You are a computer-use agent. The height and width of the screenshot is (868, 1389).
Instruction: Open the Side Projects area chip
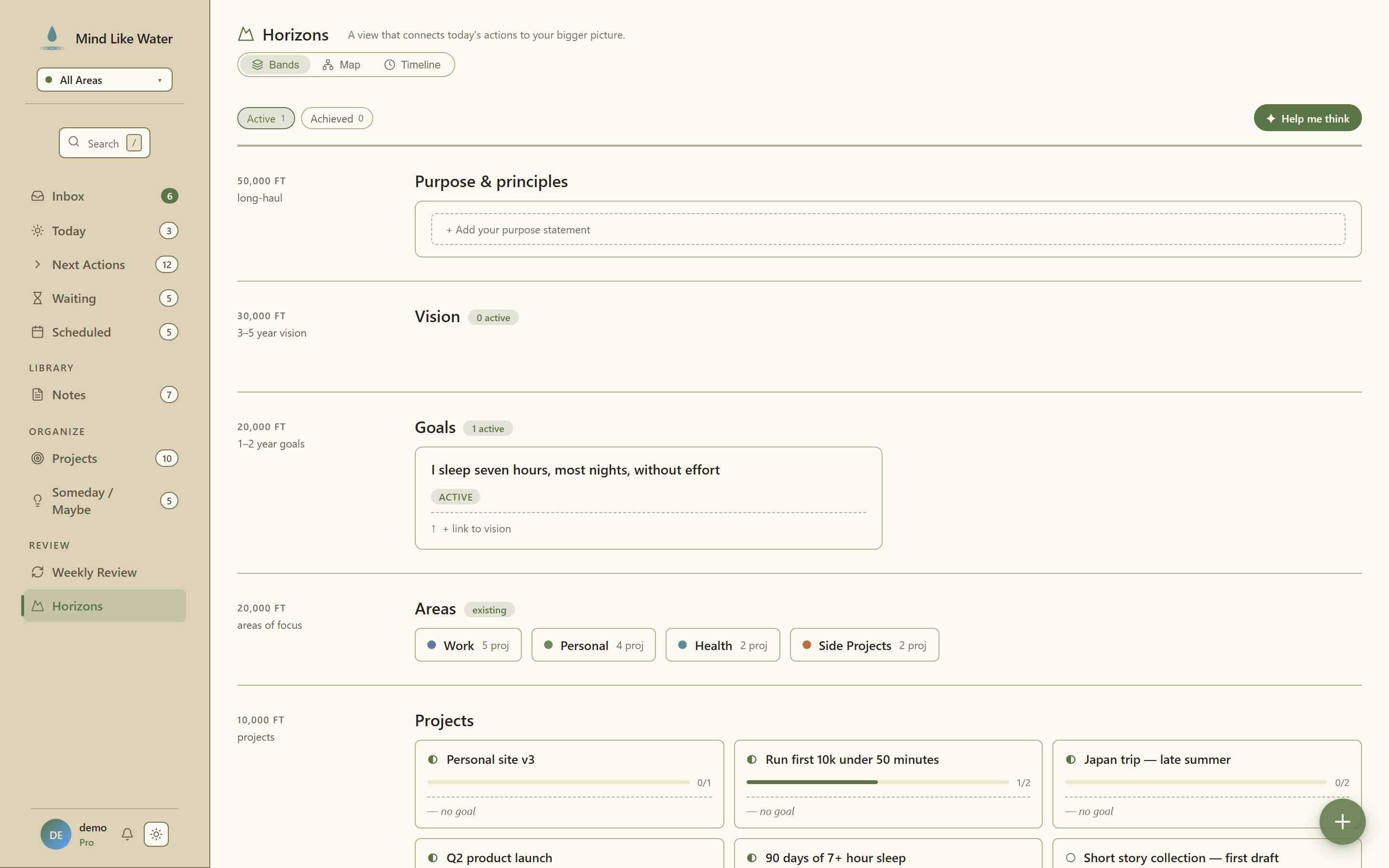(864, 645)
